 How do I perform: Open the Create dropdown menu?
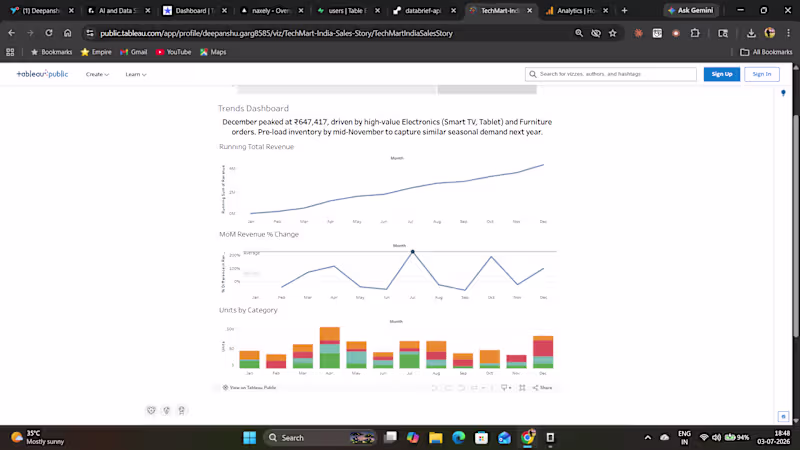[x=97, y=74]
